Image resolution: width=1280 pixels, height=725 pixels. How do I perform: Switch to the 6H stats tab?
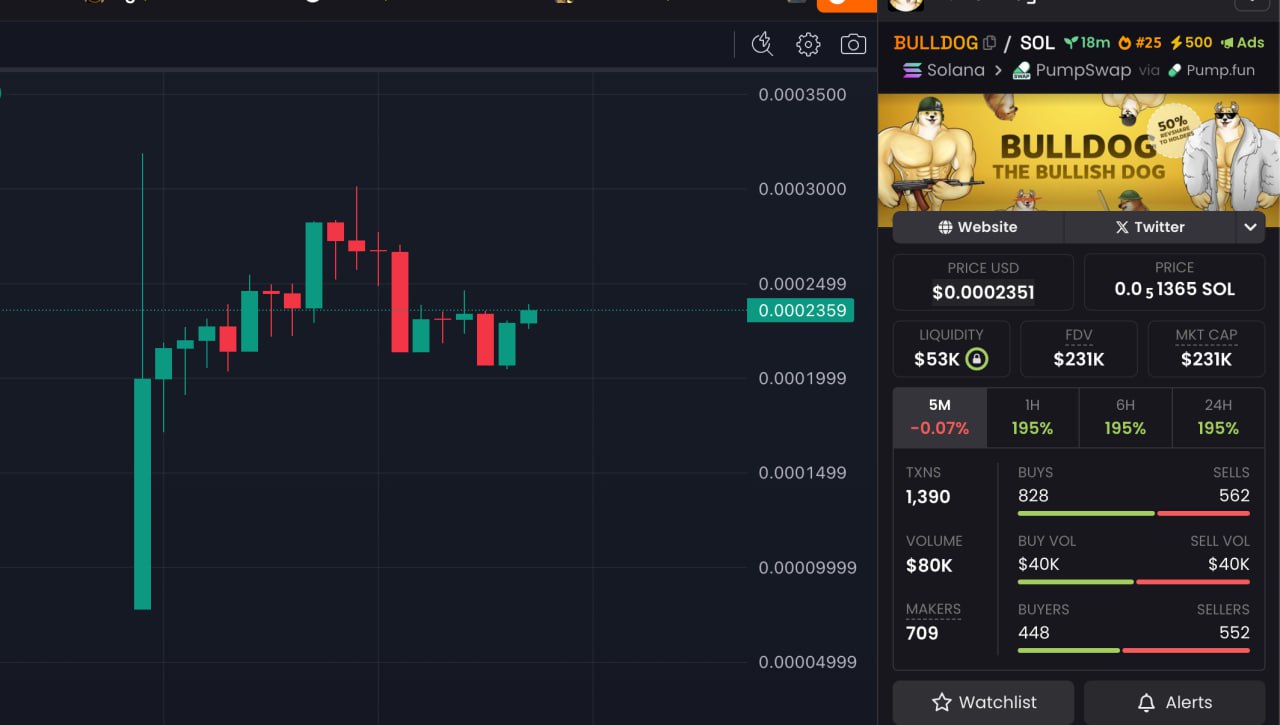click(x=1125, y=417)
